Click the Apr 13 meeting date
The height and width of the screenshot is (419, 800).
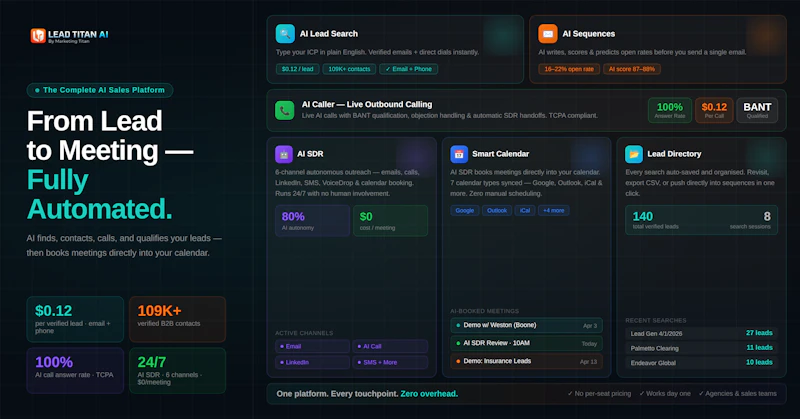click(x=588, y=361)
